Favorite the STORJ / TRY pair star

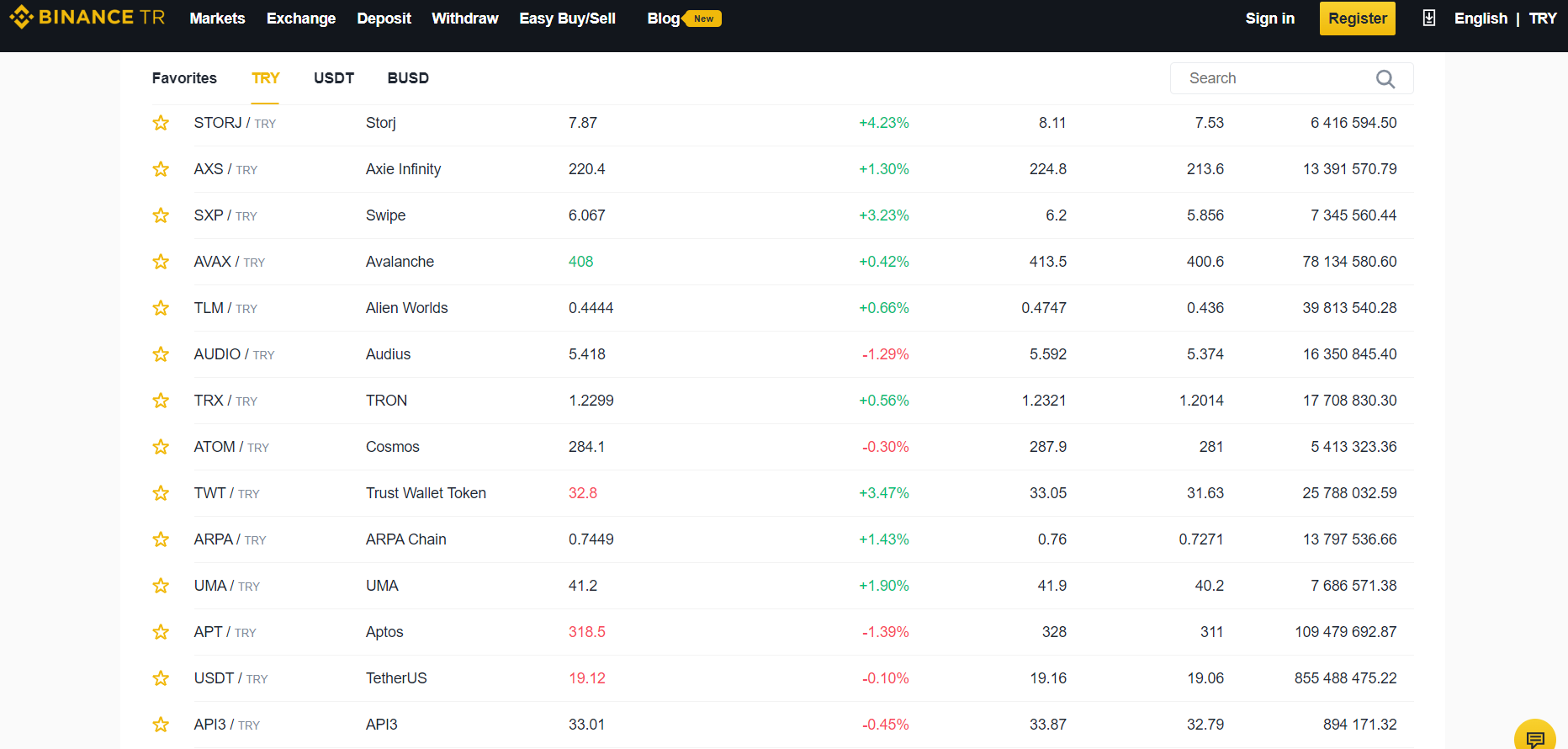[161, 123]
